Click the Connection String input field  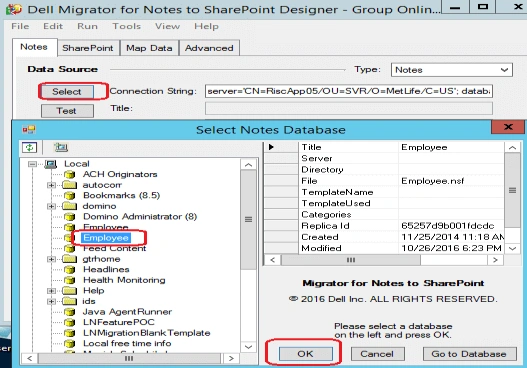click(349, 91)
